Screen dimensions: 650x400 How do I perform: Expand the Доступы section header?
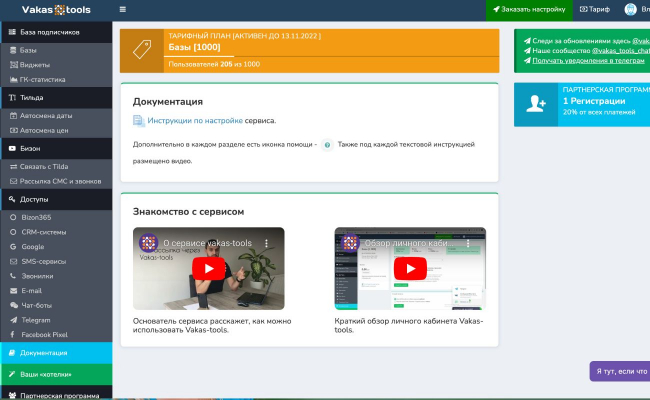[56, 199]
